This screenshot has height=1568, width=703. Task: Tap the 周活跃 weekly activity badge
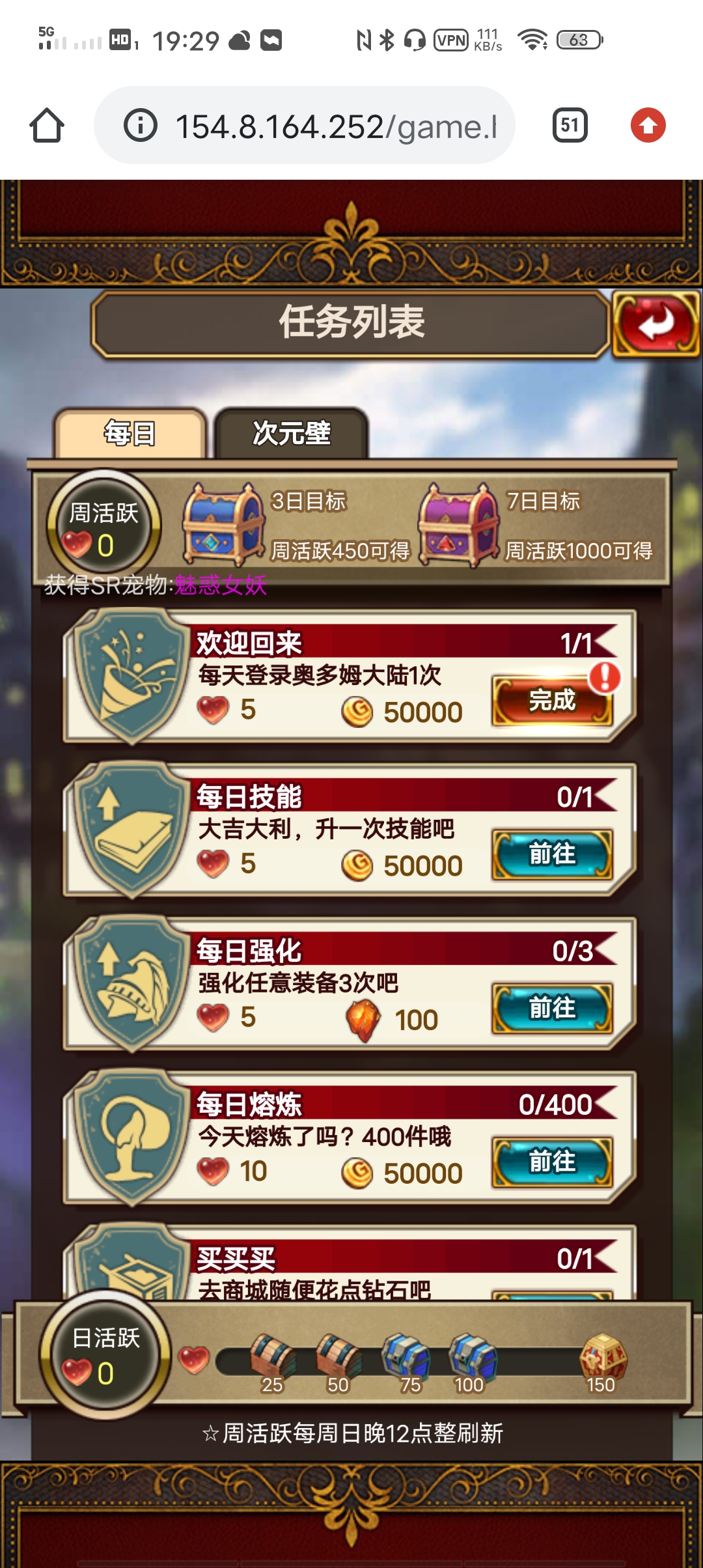(104, 527)
